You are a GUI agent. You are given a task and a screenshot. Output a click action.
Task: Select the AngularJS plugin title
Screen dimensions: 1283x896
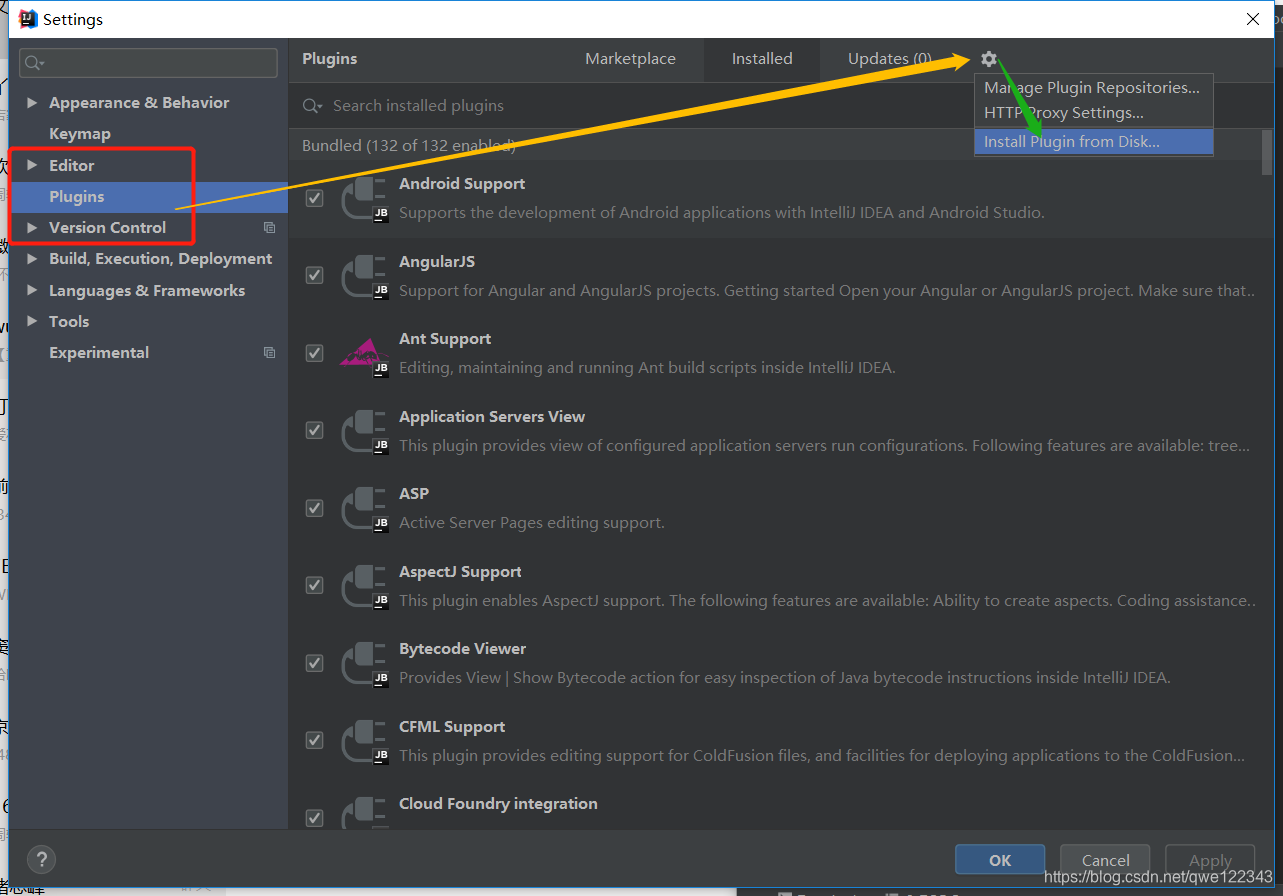tap(437, 262)
